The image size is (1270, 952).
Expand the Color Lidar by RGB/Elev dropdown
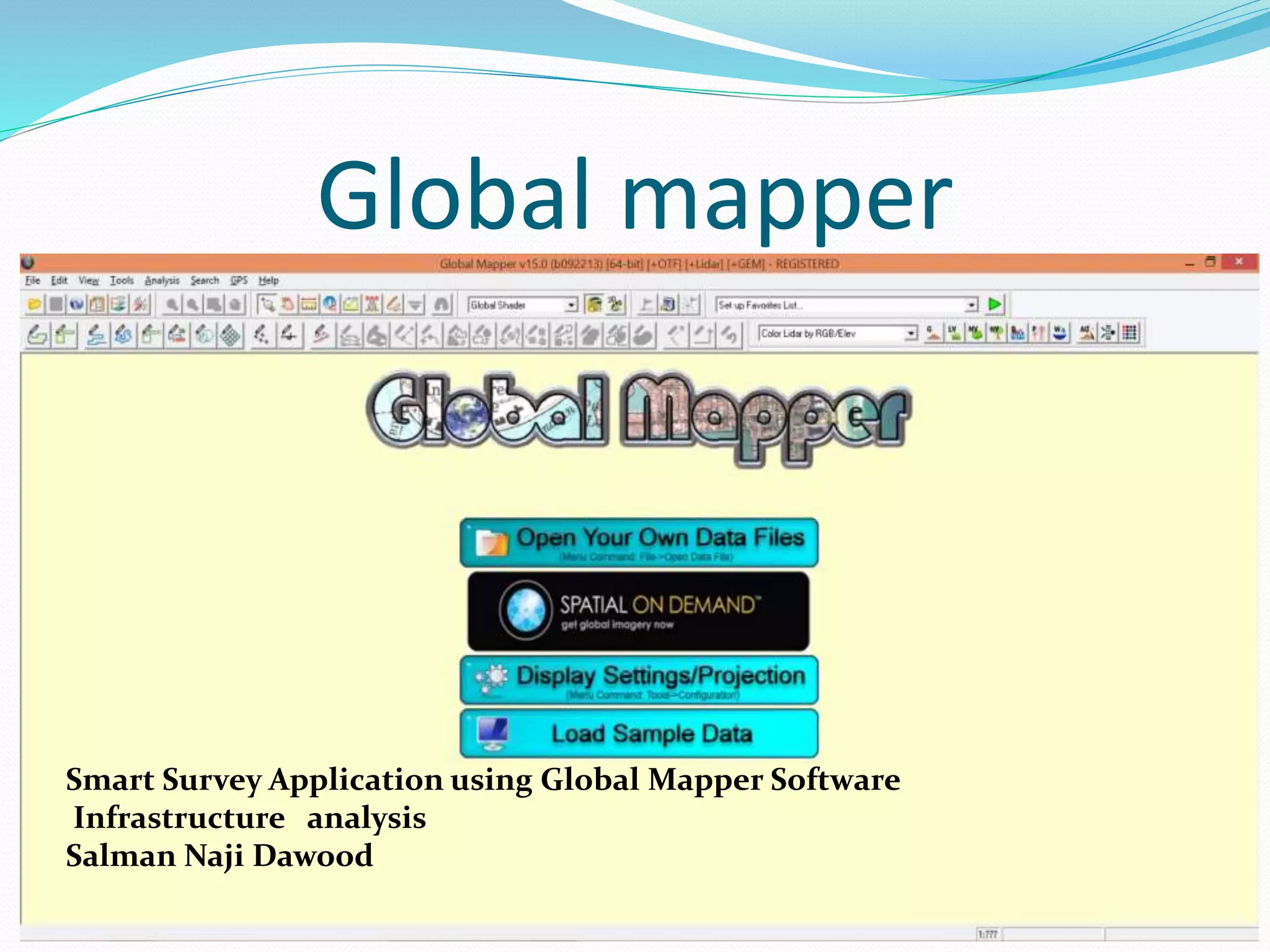tap(910, 333)
